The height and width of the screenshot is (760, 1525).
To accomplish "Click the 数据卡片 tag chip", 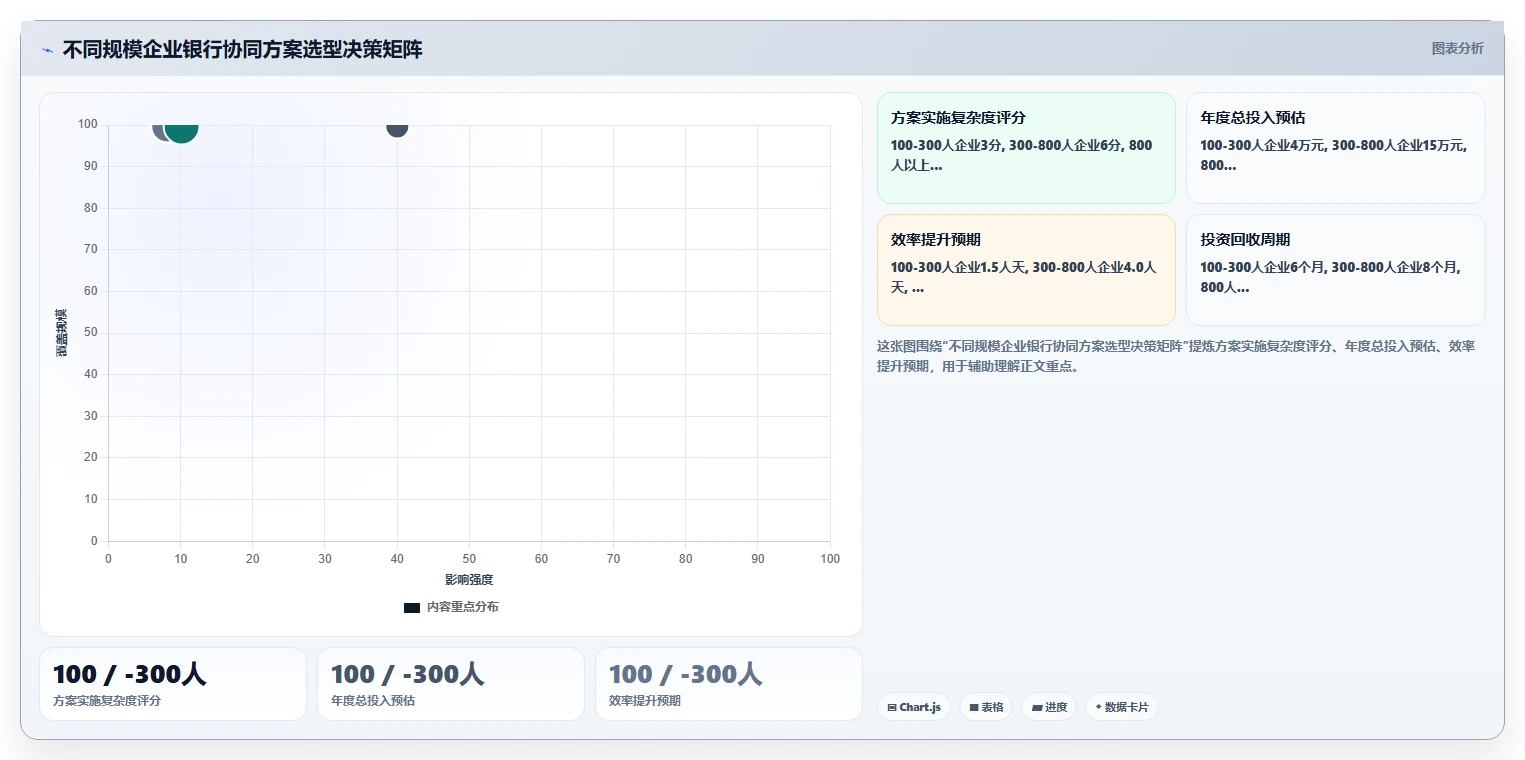I will click(1122, 707).
